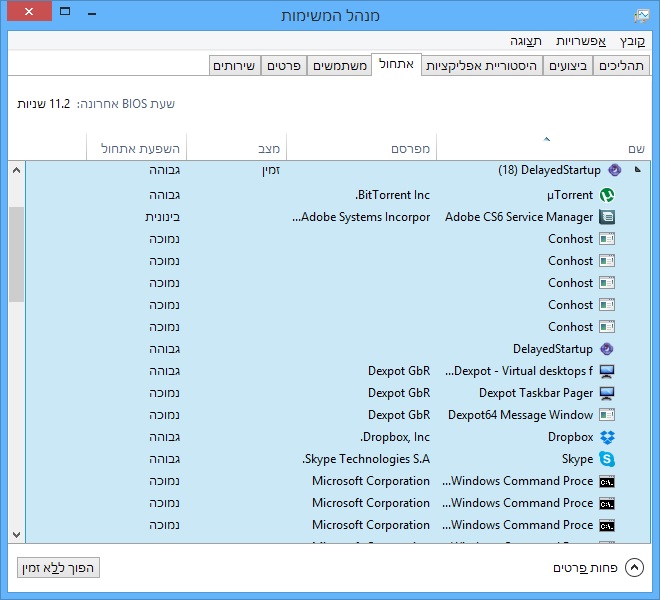Click the Dexpot Taskbar Pager icon

pos(607,393)
